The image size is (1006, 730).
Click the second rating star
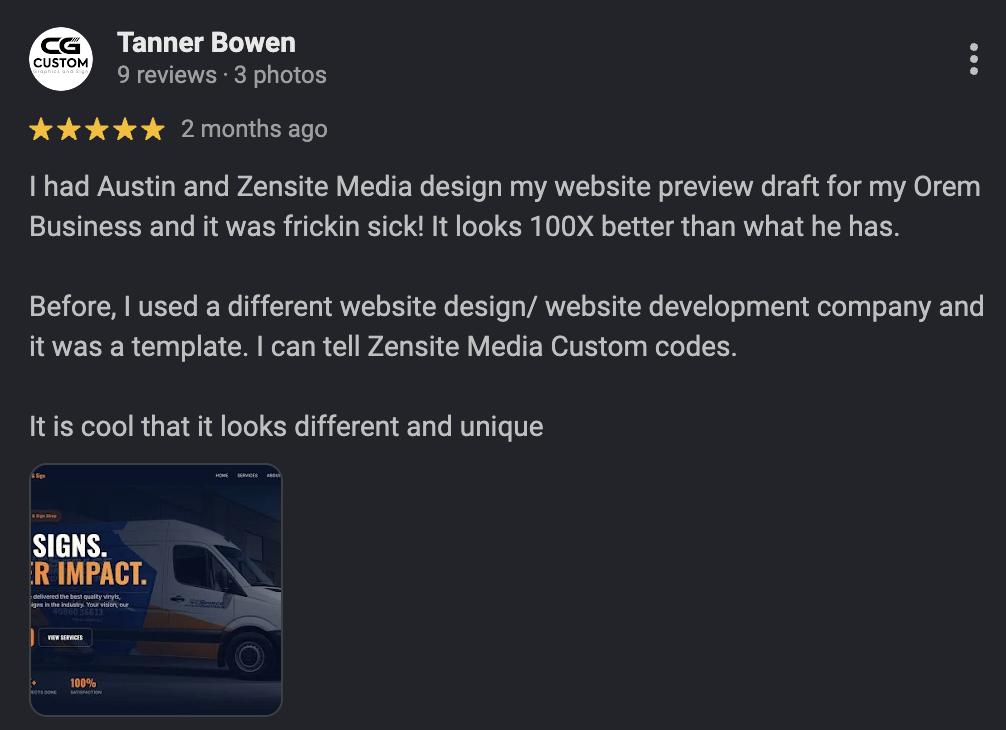coord(68,128)
